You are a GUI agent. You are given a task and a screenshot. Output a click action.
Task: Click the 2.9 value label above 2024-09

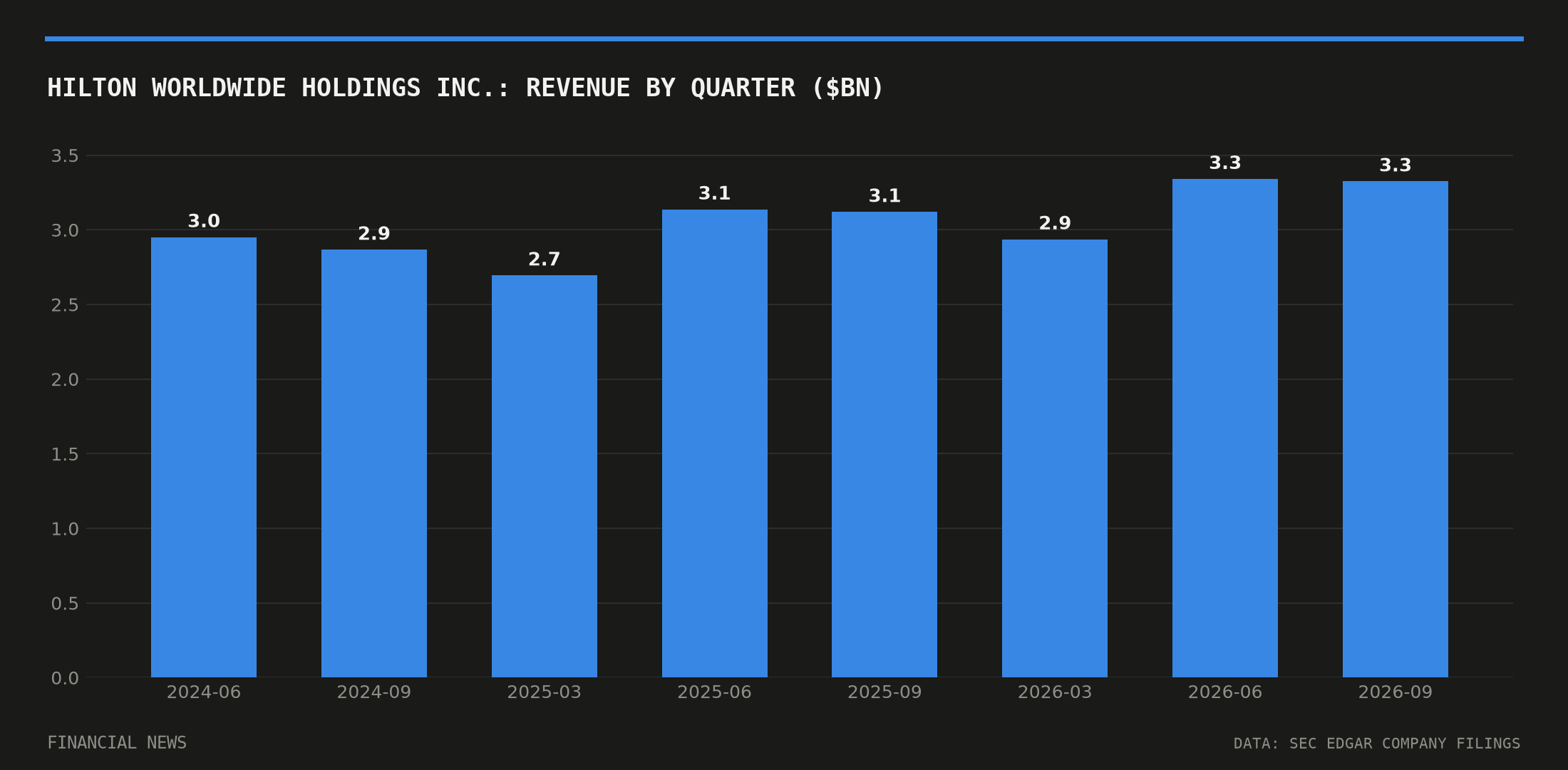point(374,234)
